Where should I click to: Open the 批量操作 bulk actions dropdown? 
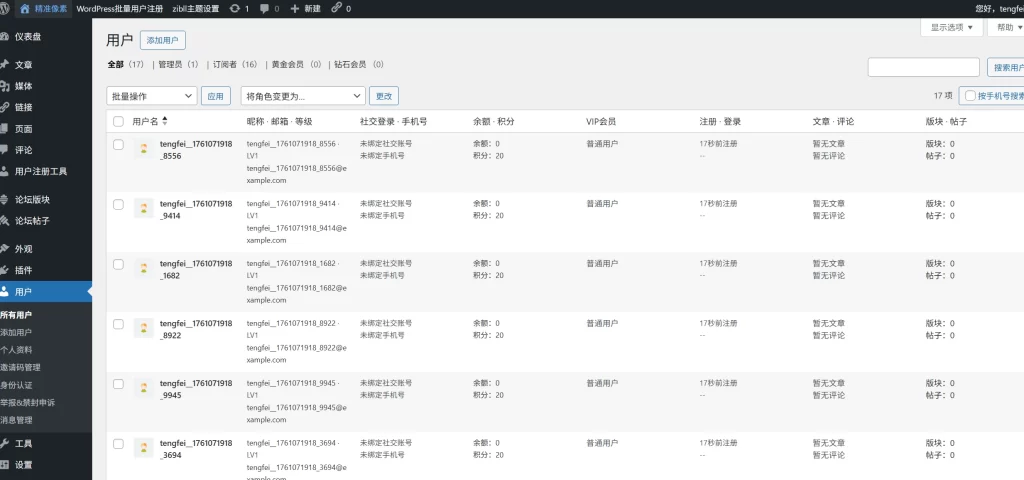pos(151,96)
